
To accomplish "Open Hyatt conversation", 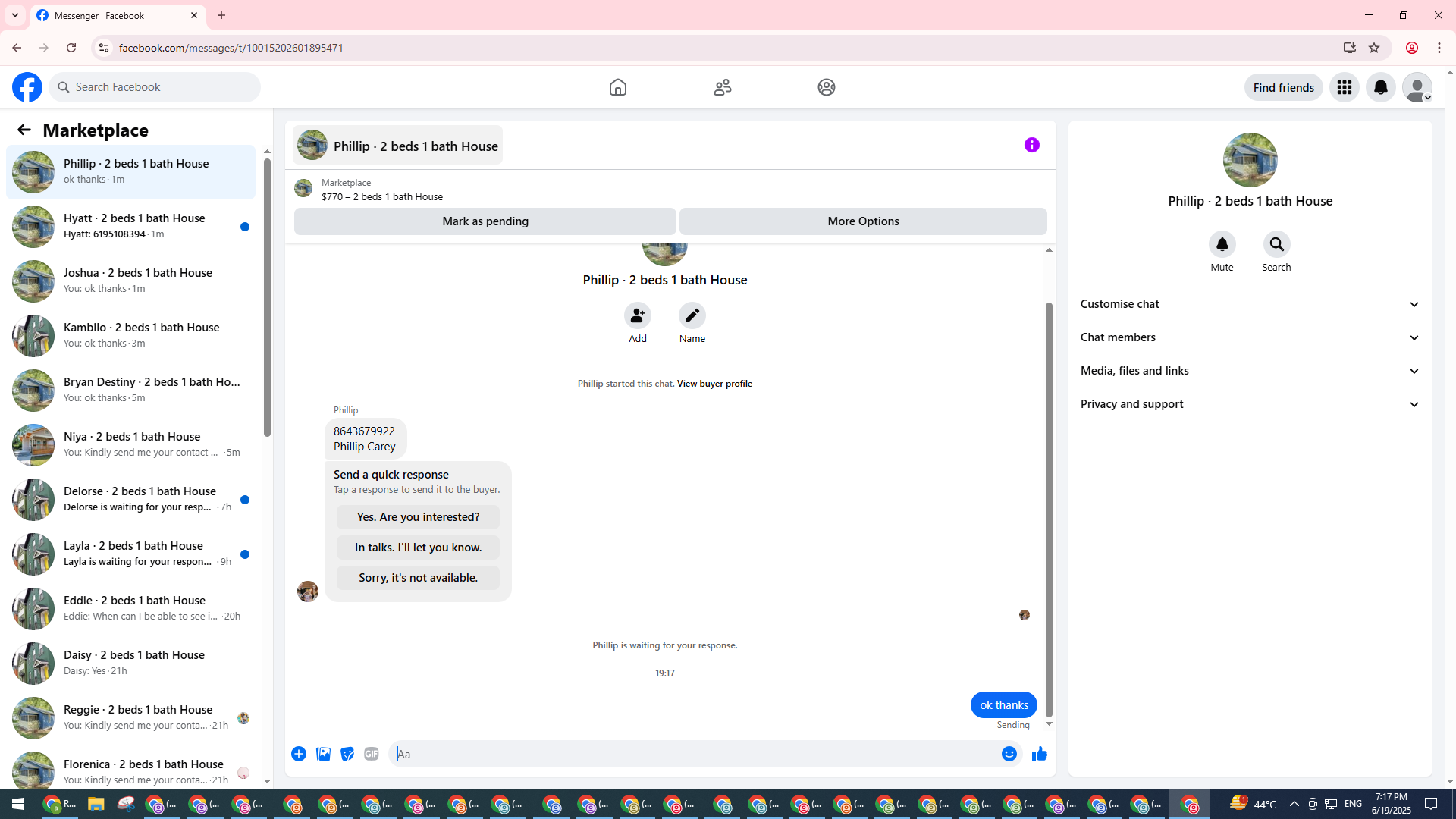I will coord(130,227).
